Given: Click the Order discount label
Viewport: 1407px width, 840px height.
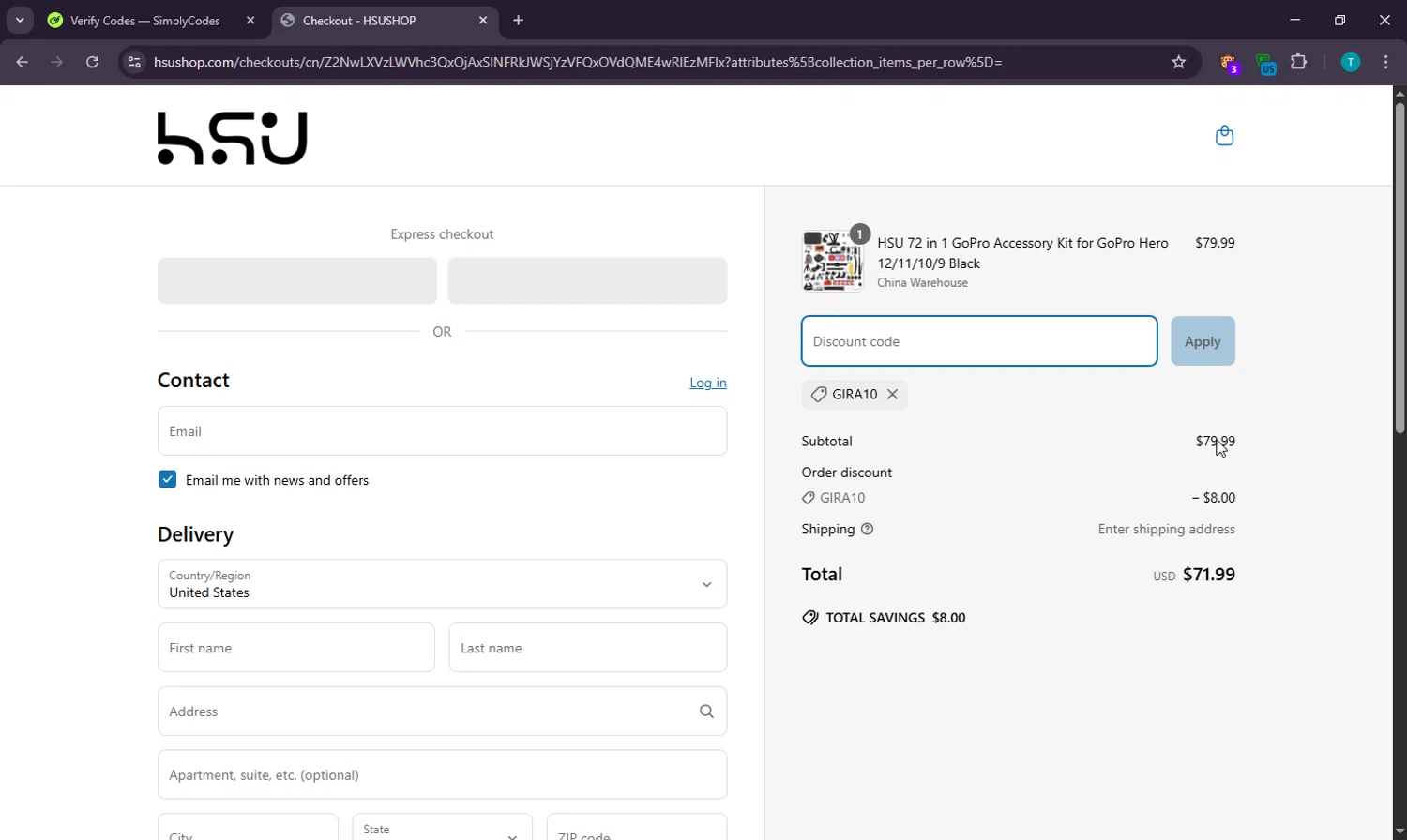Looking at the screenshot, I should tap(847, 472).
